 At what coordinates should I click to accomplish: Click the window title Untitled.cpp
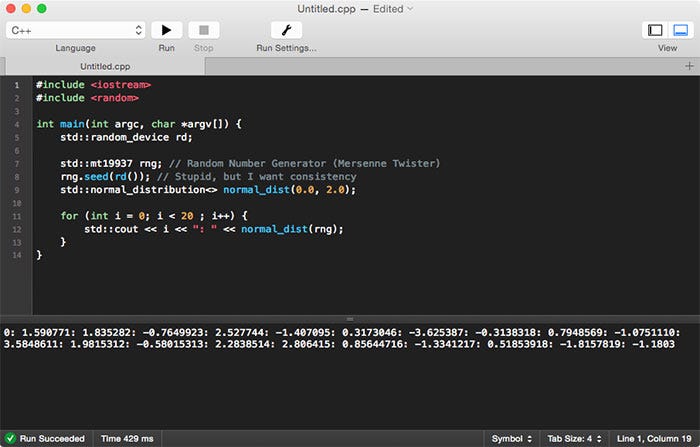[x=326, y=9]
